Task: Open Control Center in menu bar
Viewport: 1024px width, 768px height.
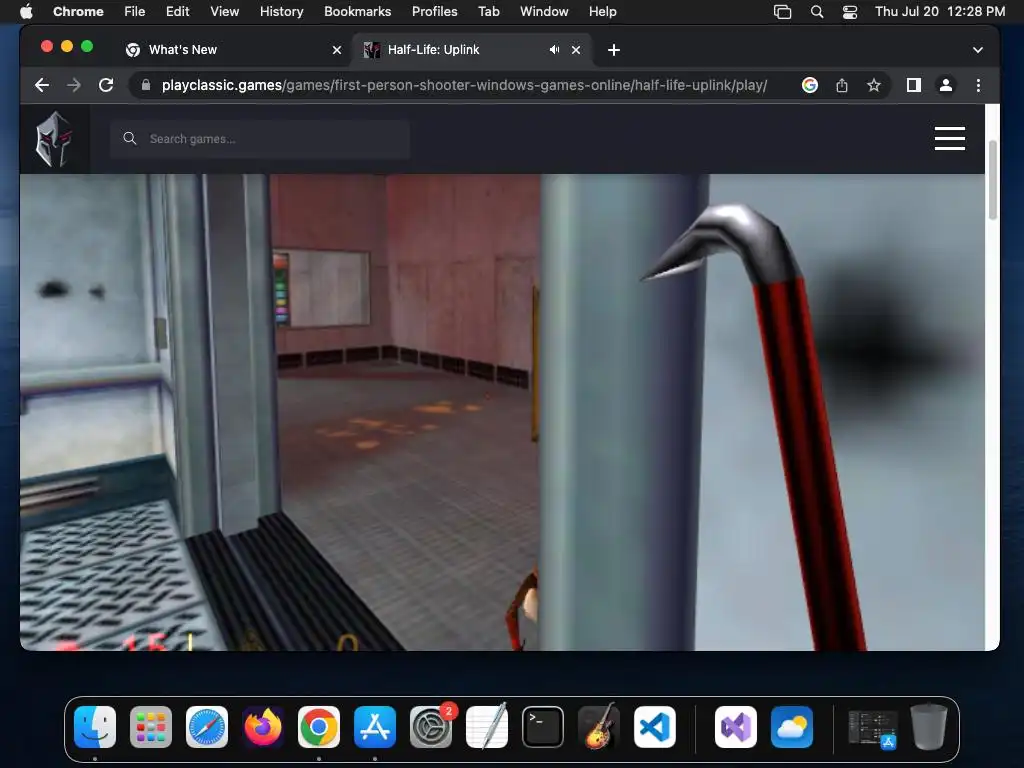Action: coord(850,11)
